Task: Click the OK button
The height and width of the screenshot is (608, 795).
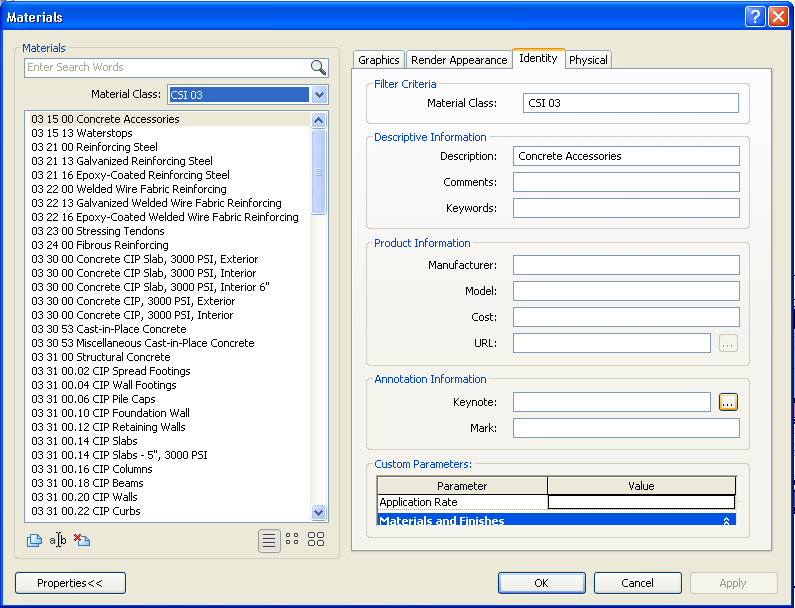Action: [541, 583]
